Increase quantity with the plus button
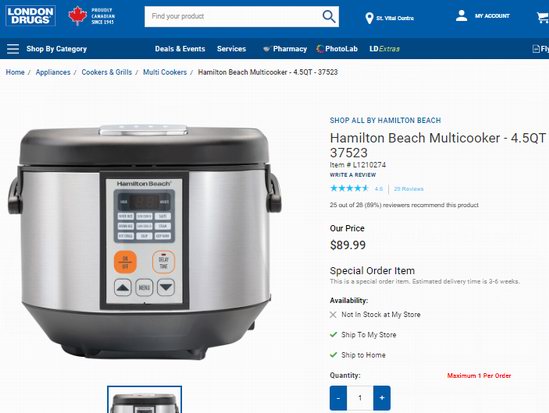Viewport: 549px width, 413px height. (382, 398)
